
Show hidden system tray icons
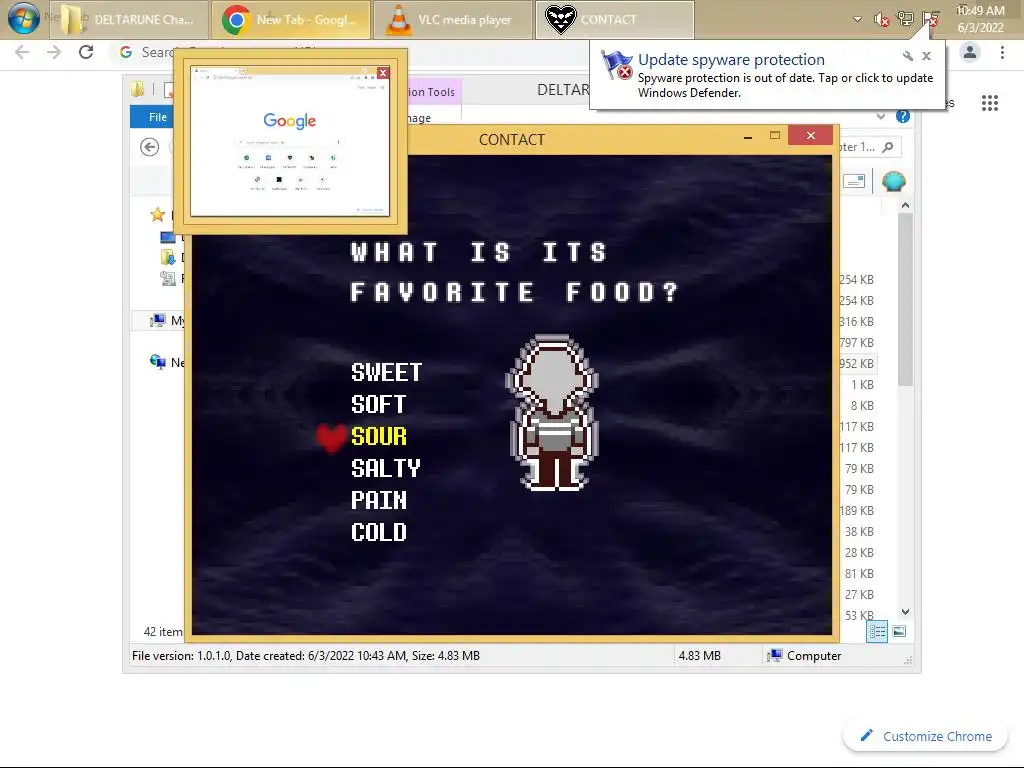coord(857,19)
